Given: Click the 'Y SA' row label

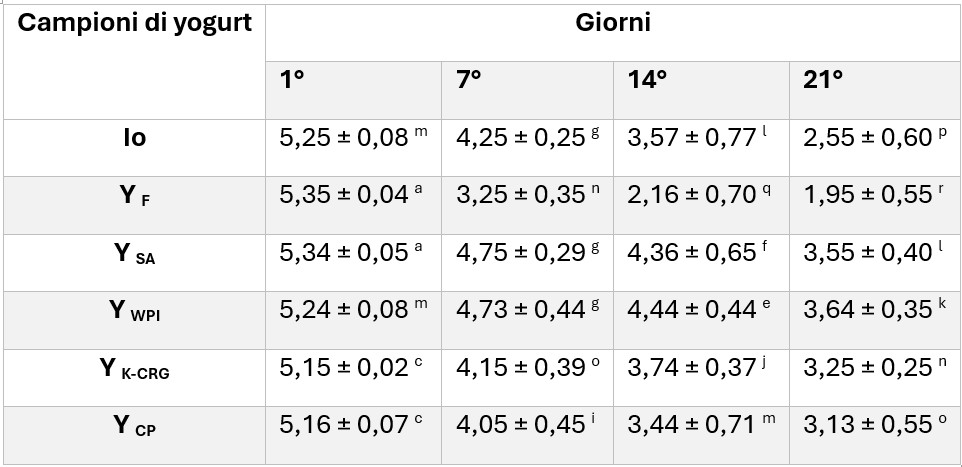Looking at the screenshot, I should [134, 263].
